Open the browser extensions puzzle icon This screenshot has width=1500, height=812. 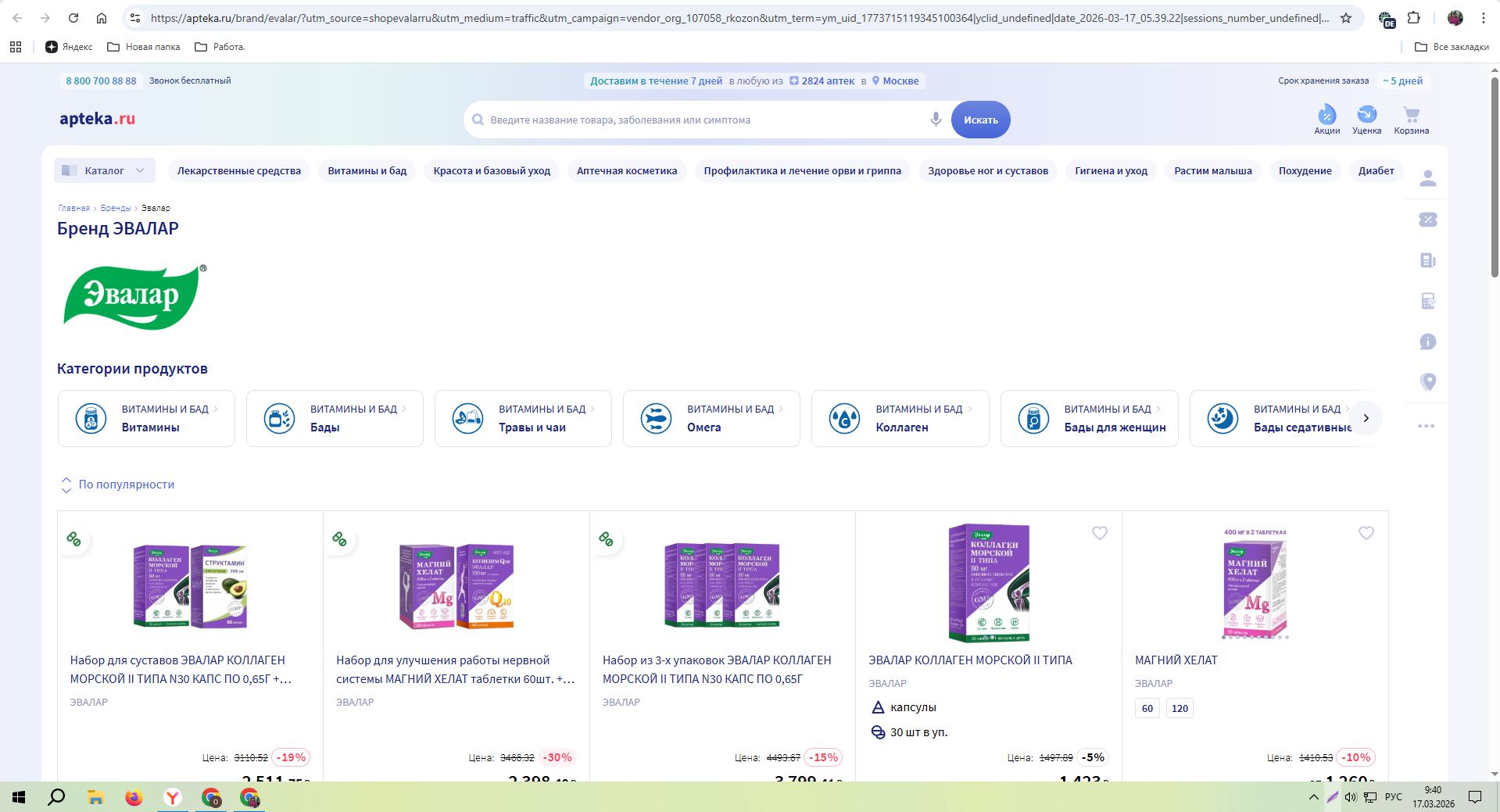1414,18
